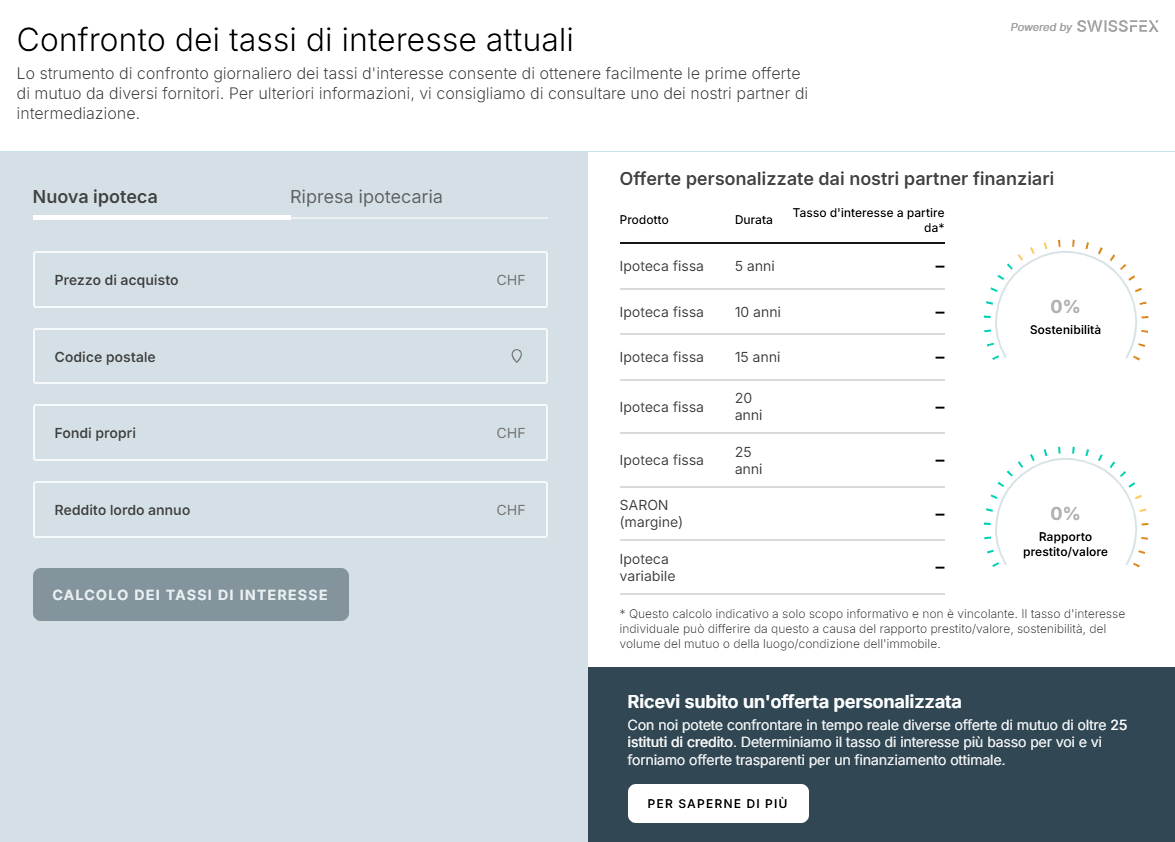Click Calcolo dei tassi di interesse button
The height and width of the screenshot is (842, 1175).
click(x=191, y=595)
